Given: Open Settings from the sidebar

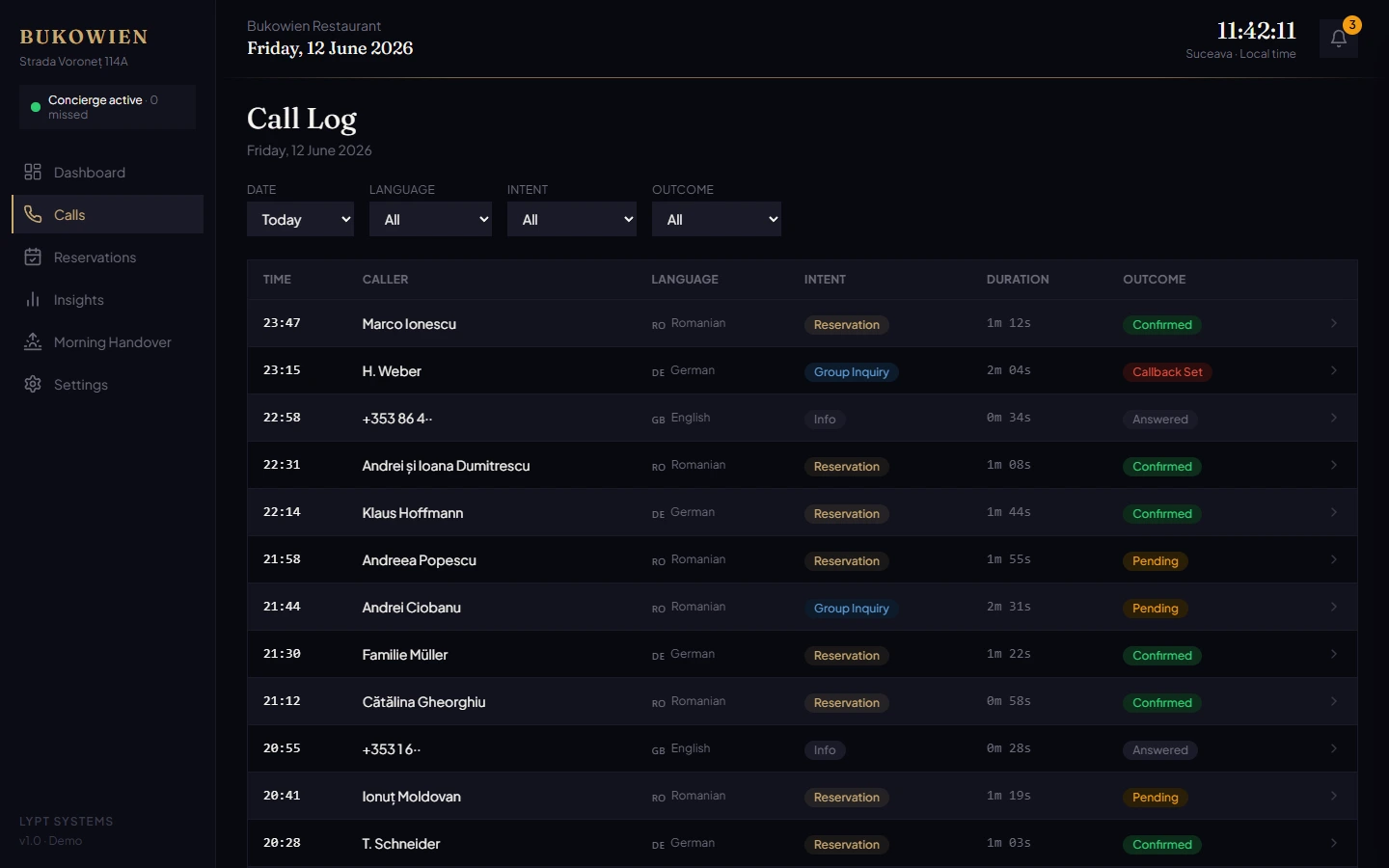Looking at the screenshot, I should click(x=107, y=384).
